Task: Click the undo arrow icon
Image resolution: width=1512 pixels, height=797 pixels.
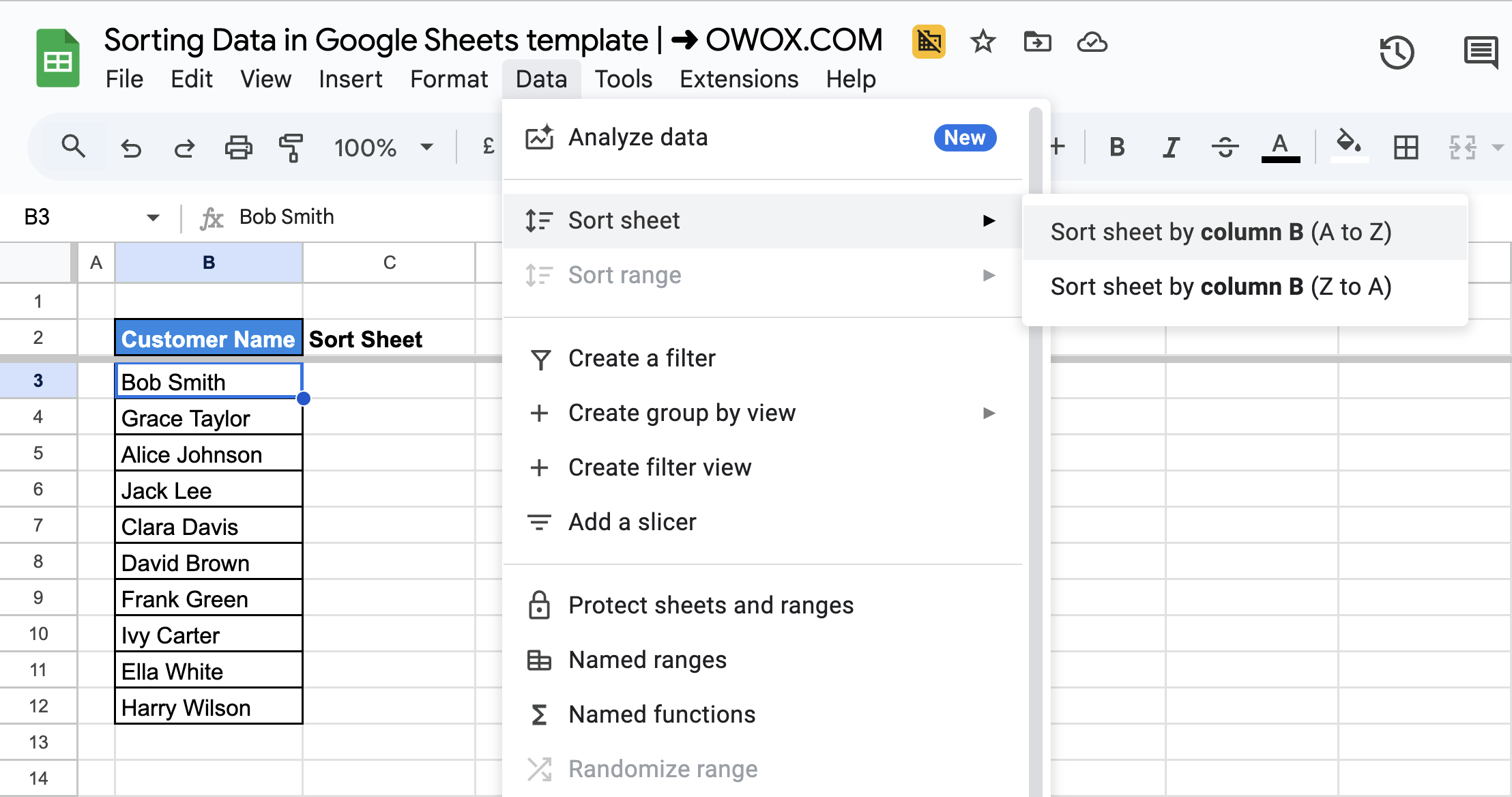Action: (130, 147)
